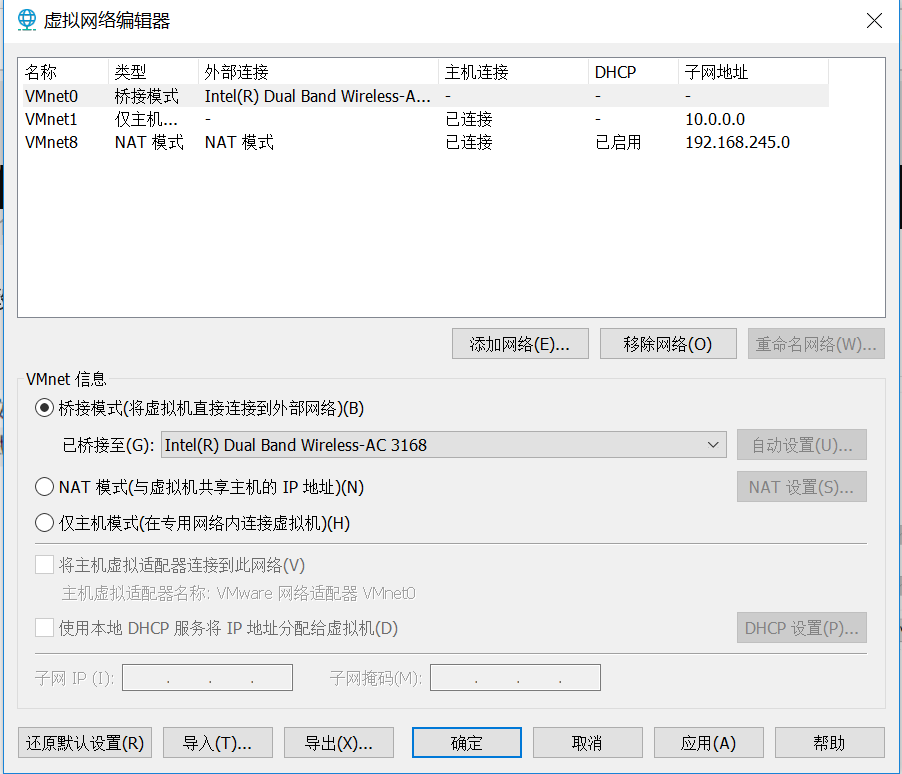Viewport: 902px width, 774px height.
Task: Click the 取消 button
Action: pos(587,743)
